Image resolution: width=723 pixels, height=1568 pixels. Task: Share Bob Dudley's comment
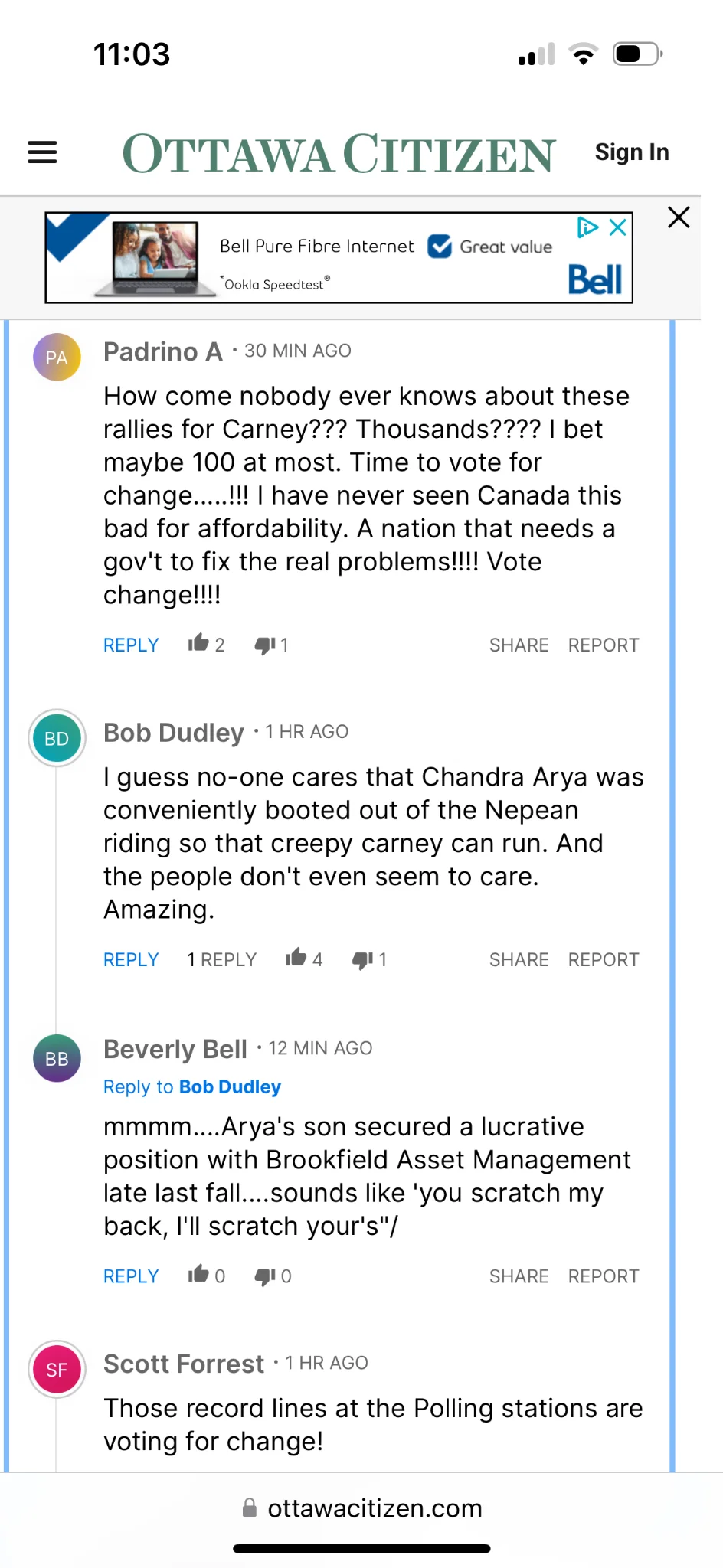point(519,959)
